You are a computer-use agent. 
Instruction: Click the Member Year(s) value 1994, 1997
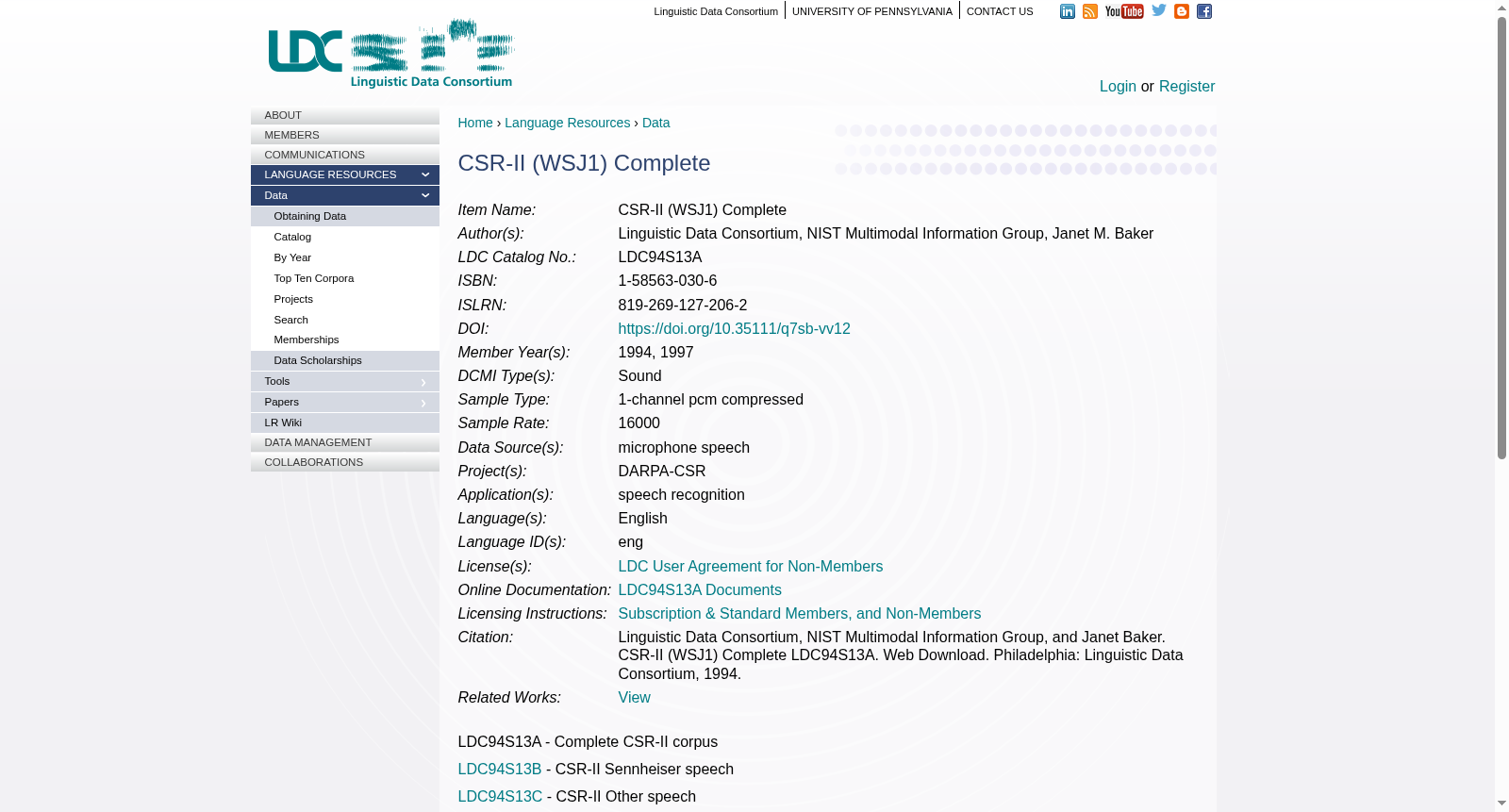pyautogui.click(x=655, y=353)
